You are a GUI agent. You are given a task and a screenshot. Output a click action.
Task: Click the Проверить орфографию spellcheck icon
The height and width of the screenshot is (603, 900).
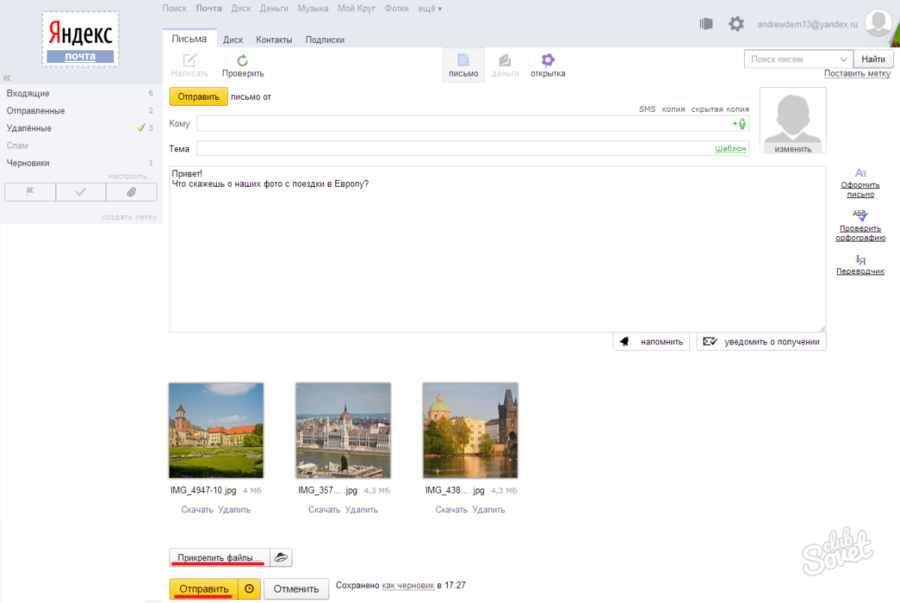click(x=860, y=216)
